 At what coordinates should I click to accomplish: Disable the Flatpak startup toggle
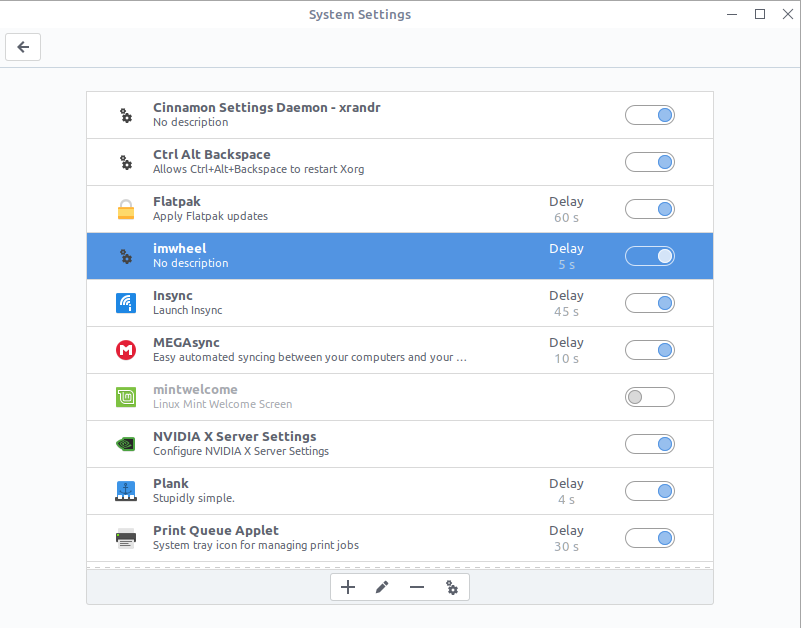click(649, 209)
